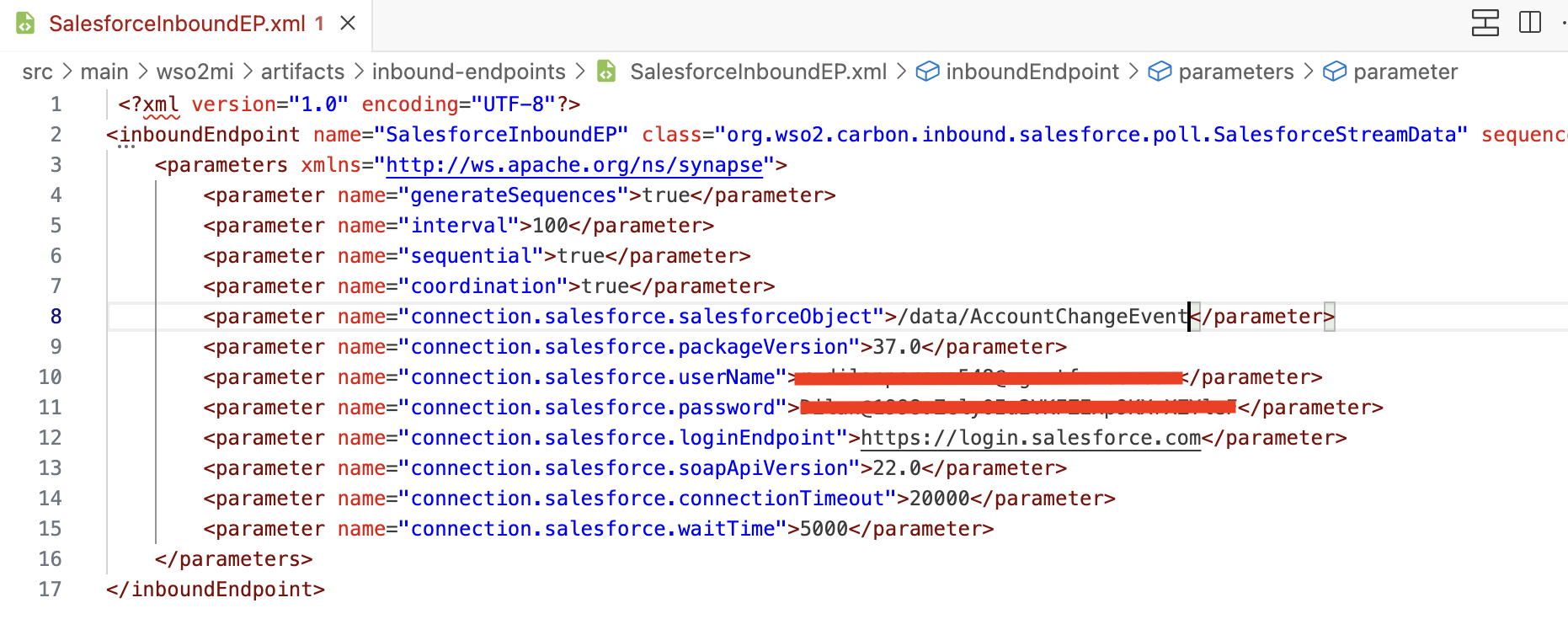
Task: Open the http://ws.apache.org/ns/synapse link
Action: click(x=574, y=165)
